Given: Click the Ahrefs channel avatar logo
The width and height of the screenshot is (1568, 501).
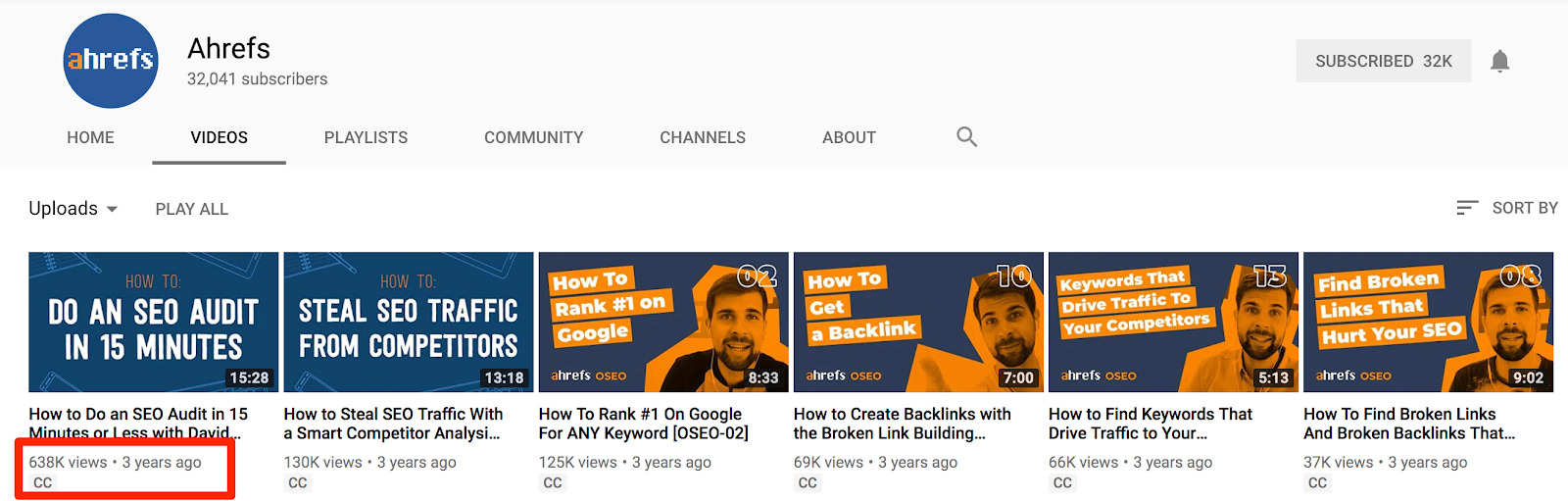Looking at the screenshot, I should (x=111, y=61).
